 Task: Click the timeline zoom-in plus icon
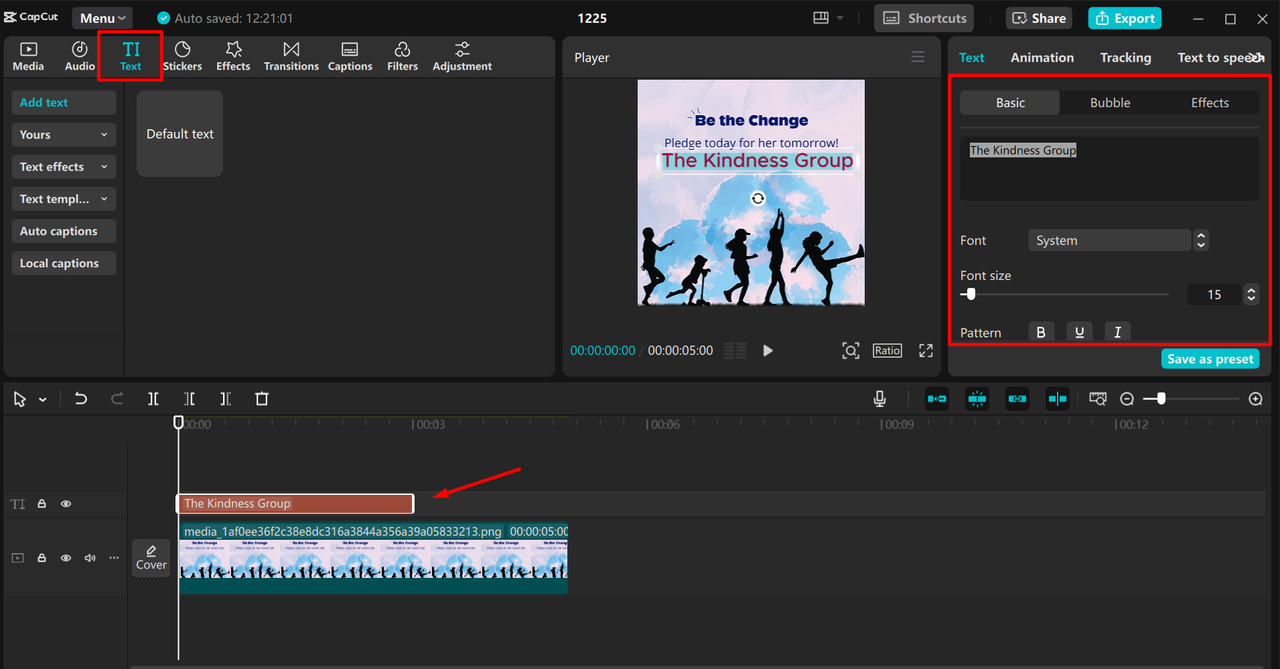click(1256, 399)
